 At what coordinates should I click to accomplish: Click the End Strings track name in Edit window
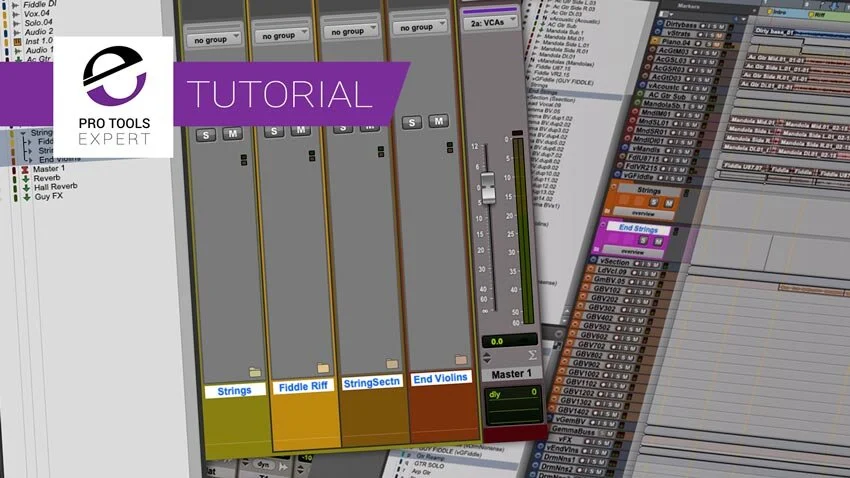pyautogui.click(x=638, y=229)
